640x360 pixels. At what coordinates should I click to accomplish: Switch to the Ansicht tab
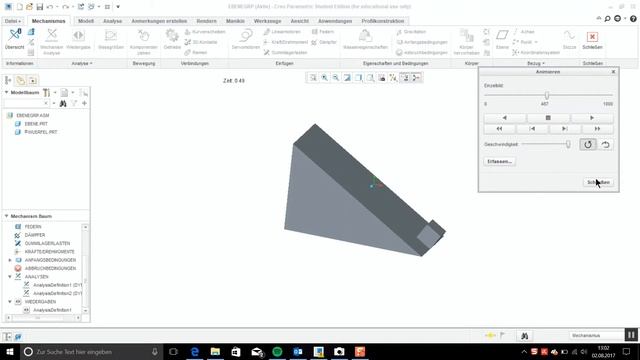point(299,21)
